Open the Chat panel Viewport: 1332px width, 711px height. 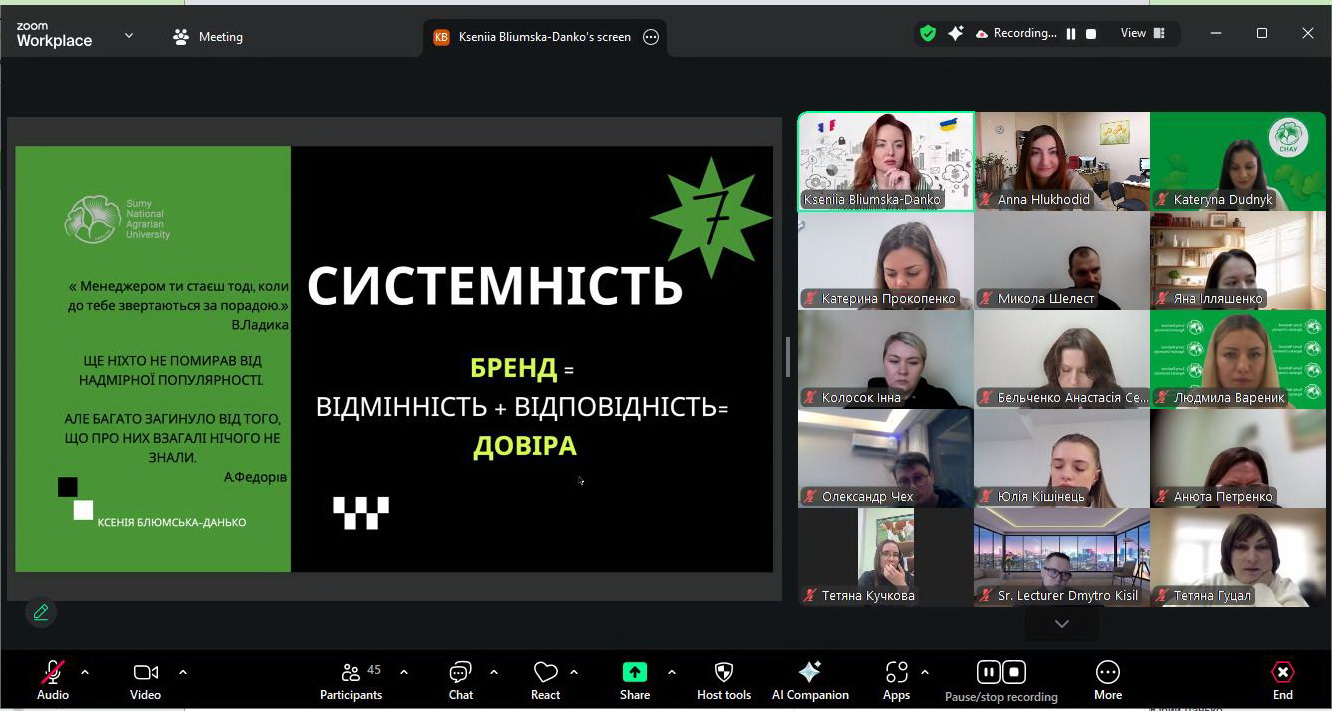[x=460, y=680]
